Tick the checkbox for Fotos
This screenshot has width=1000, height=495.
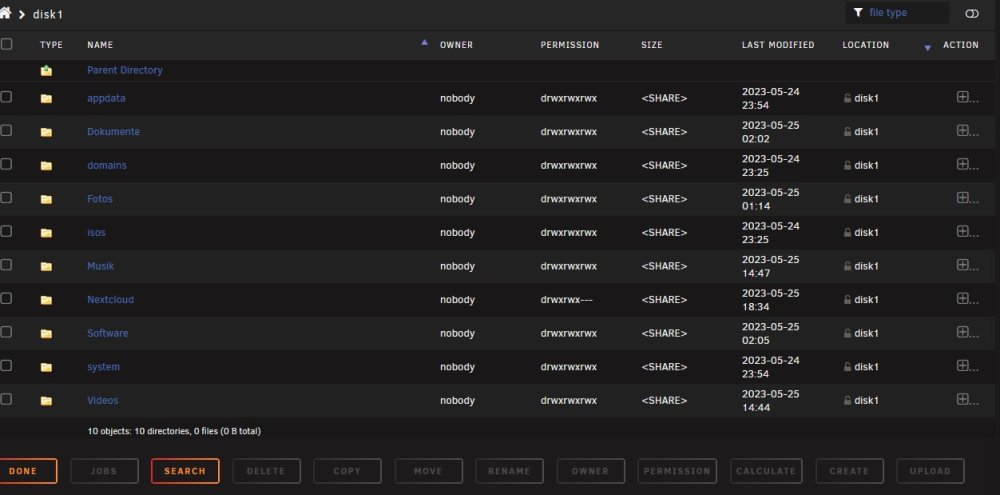click(6, 198)
